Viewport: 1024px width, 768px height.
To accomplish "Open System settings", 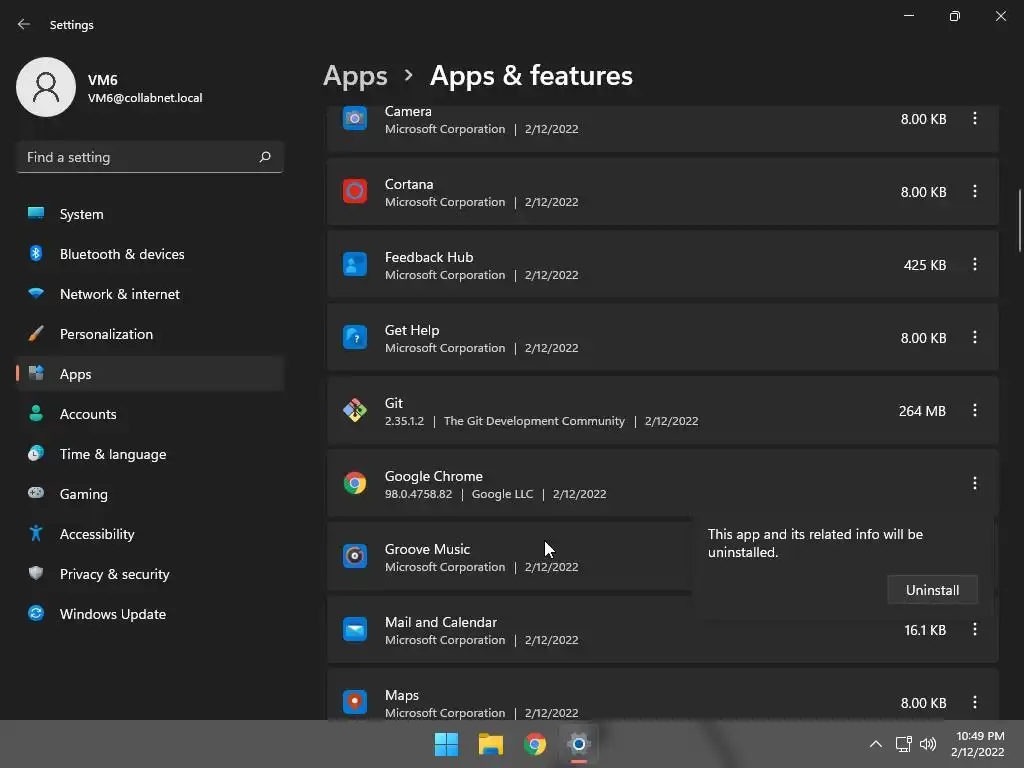I will point(150,214).
